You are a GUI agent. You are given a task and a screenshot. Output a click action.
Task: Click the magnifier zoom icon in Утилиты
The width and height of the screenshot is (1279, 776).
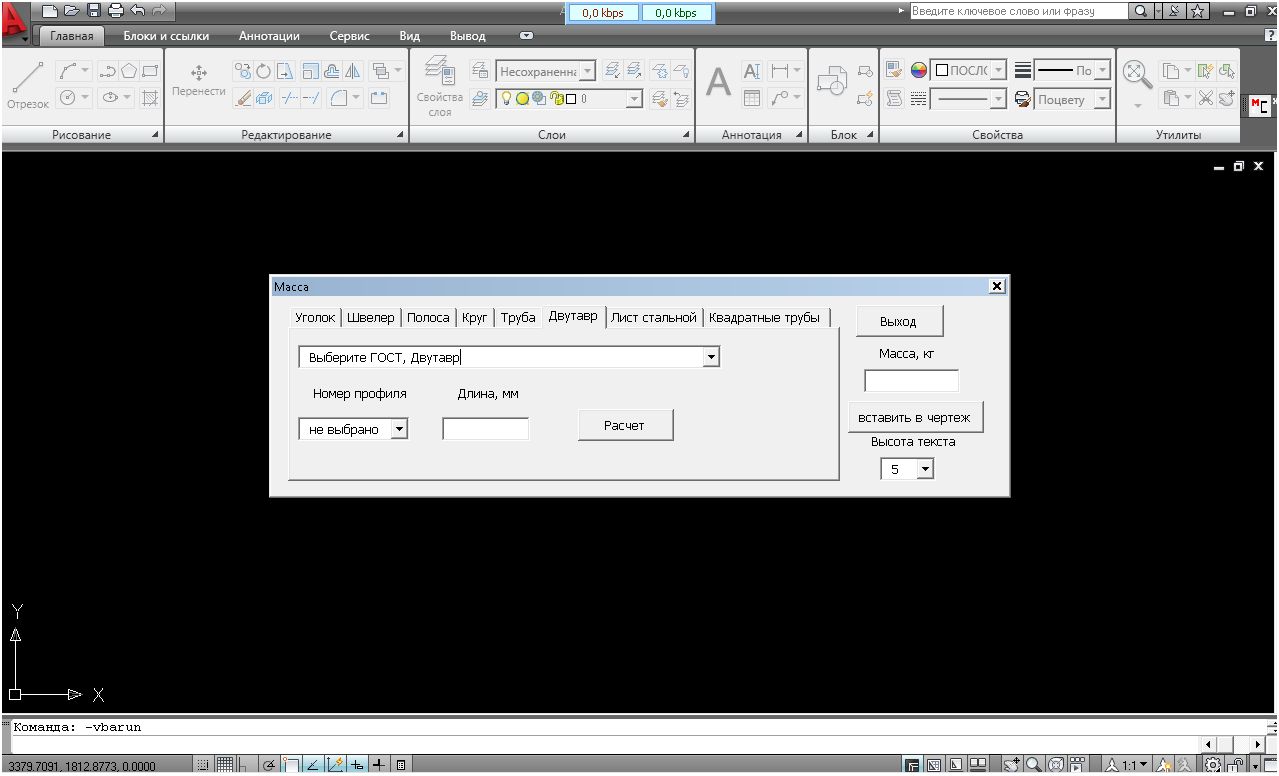pos(1136,74)
